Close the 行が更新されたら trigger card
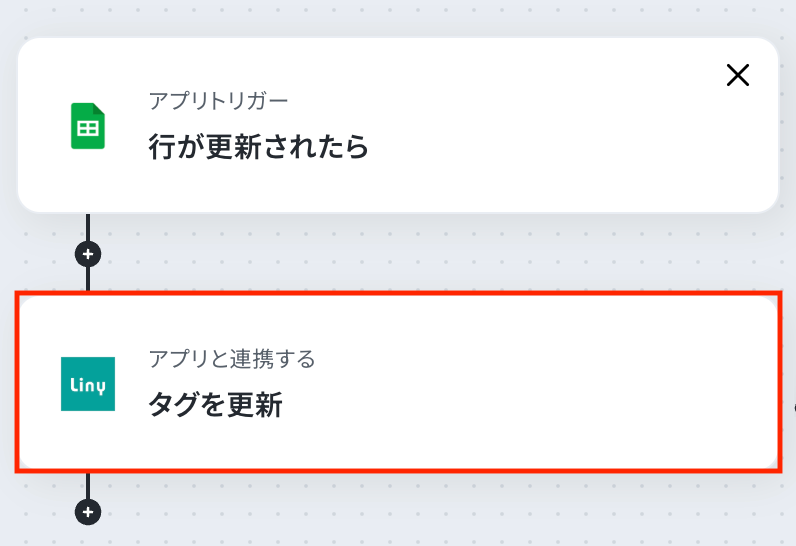Viewport: 796px width, 546px height. click(738, 75)
